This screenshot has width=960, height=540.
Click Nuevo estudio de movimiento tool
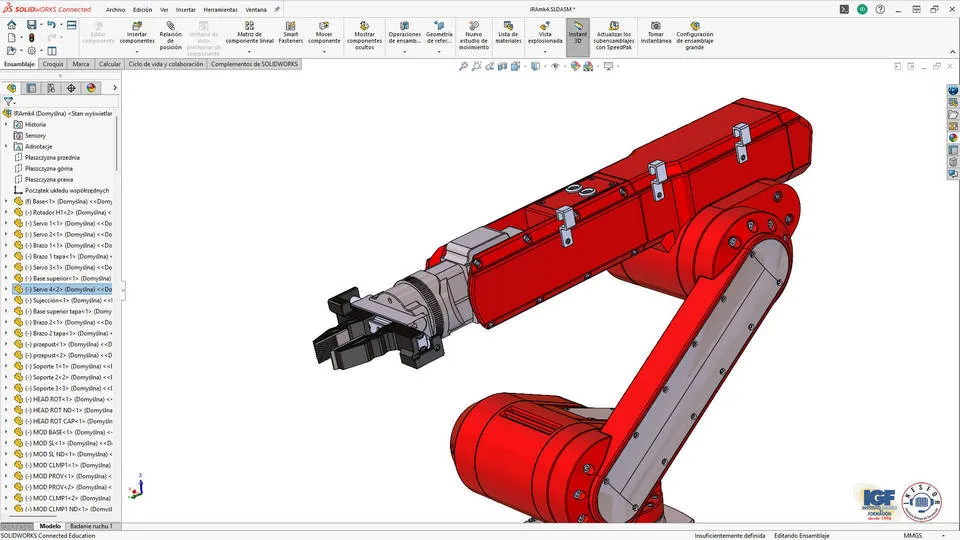pos(474,36)
